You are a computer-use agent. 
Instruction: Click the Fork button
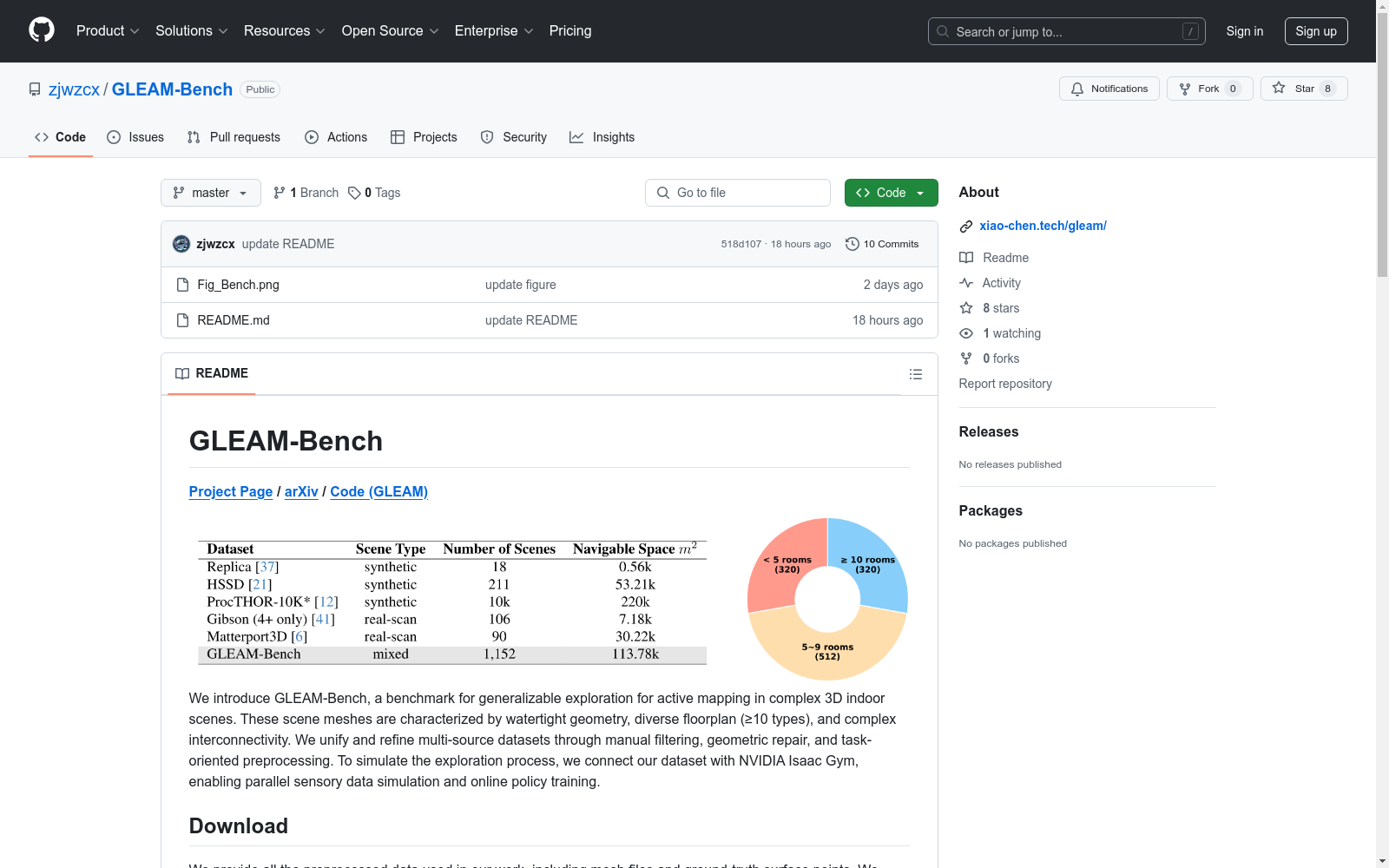pos(1210,89)
